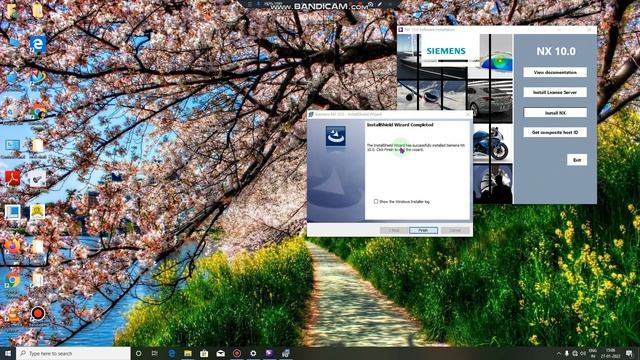Open the network icon in the system tray
The width and height of the screenshot is (640, 360).
575,353
